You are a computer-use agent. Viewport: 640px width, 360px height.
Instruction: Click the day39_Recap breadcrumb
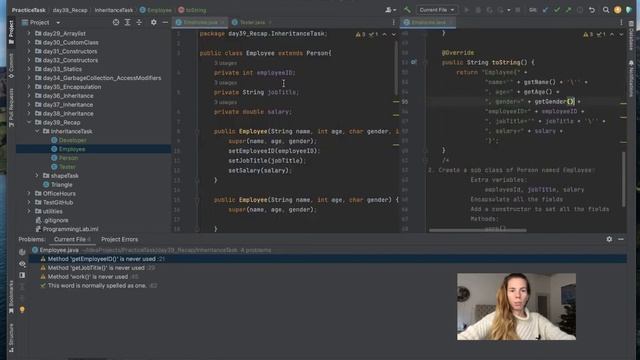point(70,10)
